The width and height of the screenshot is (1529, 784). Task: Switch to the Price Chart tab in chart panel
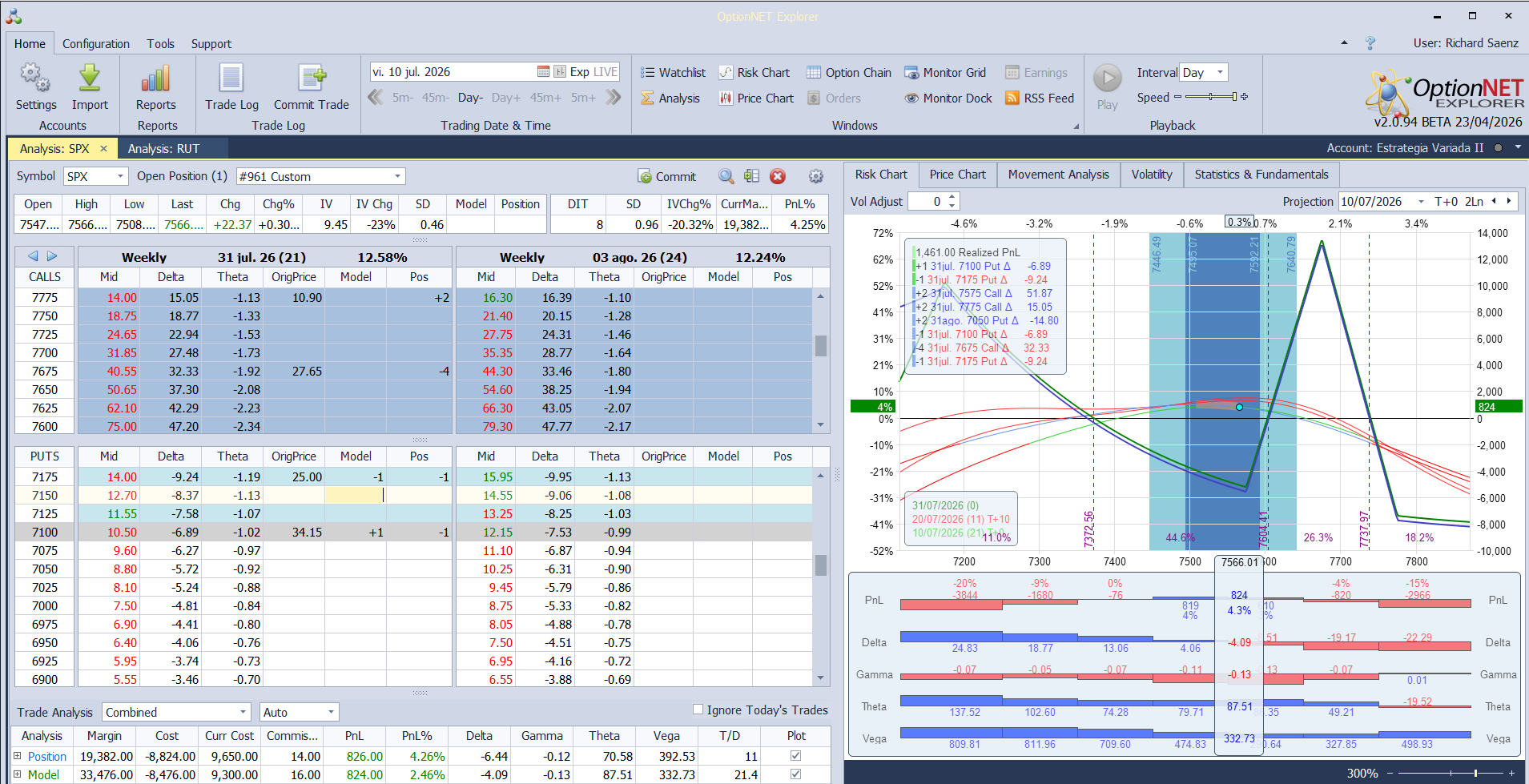pyautogui.click(x=958, y=175)
